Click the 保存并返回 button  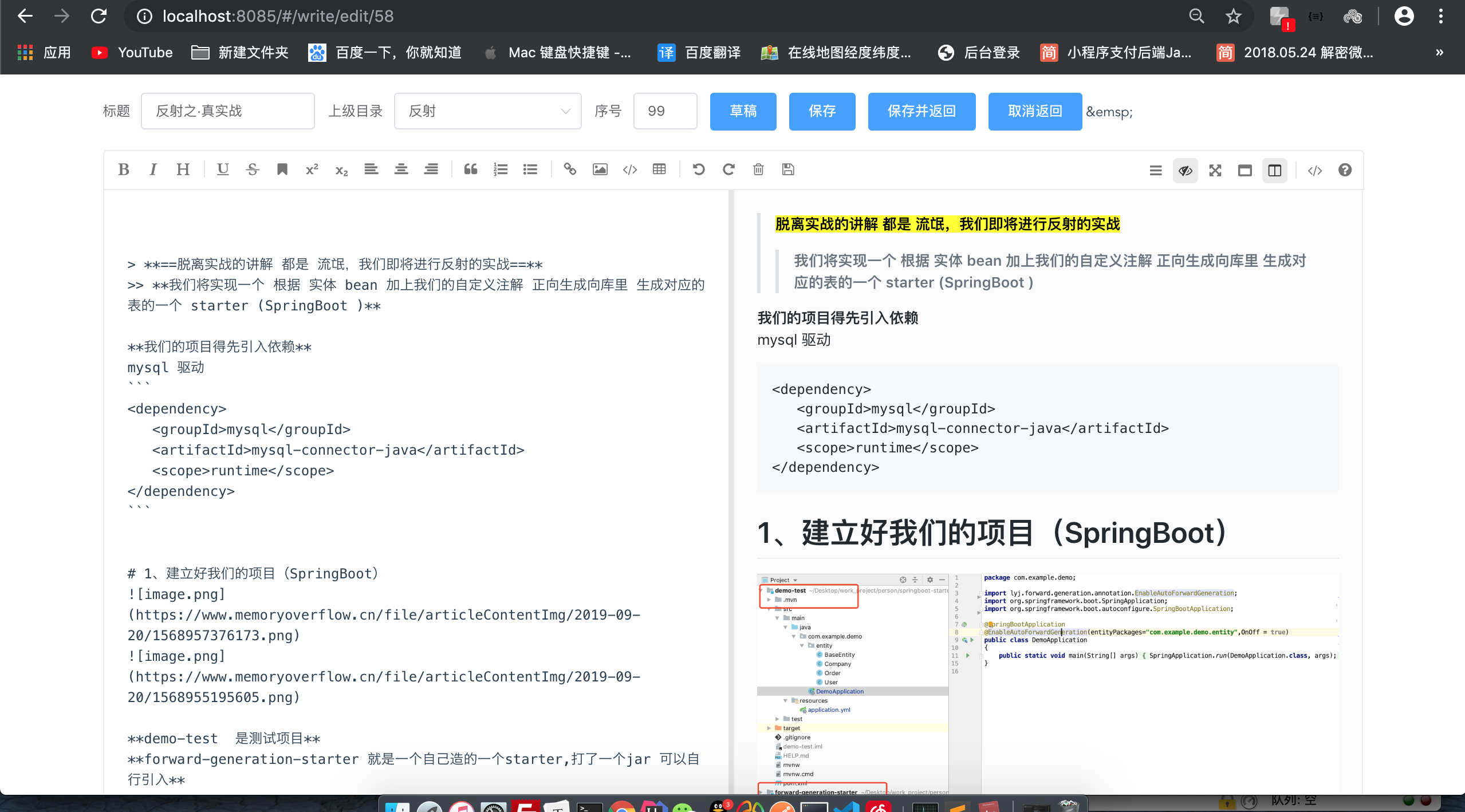[921, 111]
